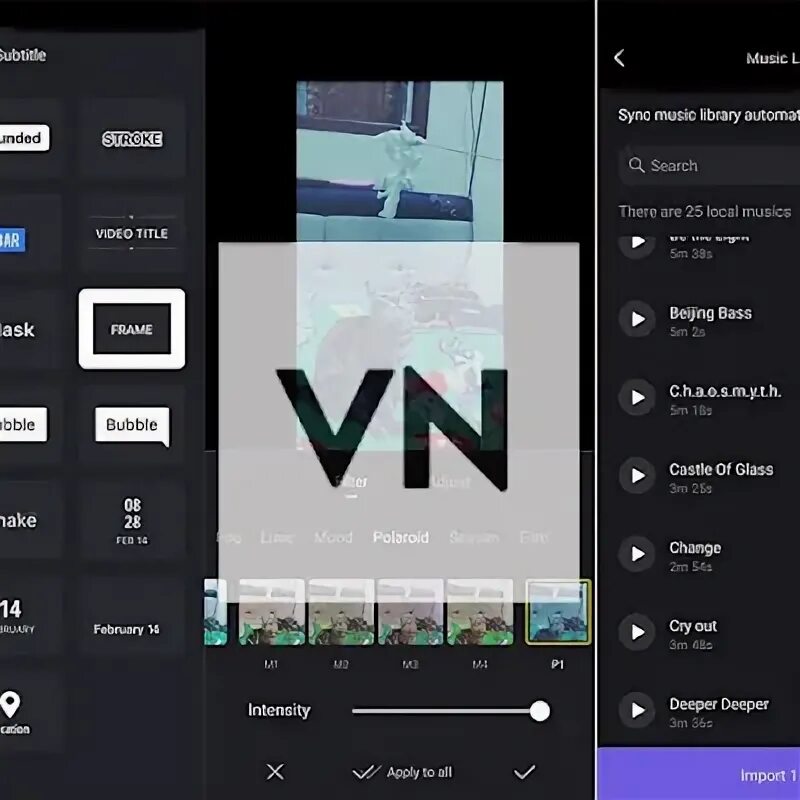Tap the purple Import button
800x800 pixels.
[699, 774]
